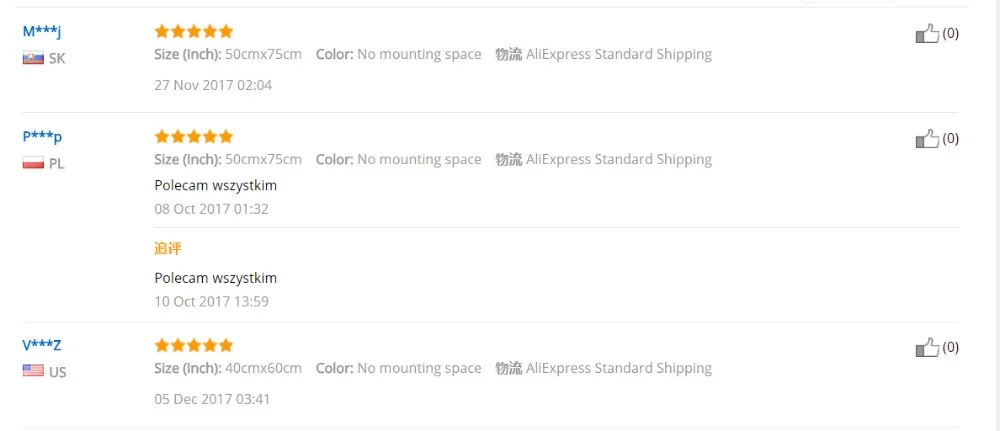Open reviewer M***j's profile link
Screen dimensions: 1000x431
point(42,31)
